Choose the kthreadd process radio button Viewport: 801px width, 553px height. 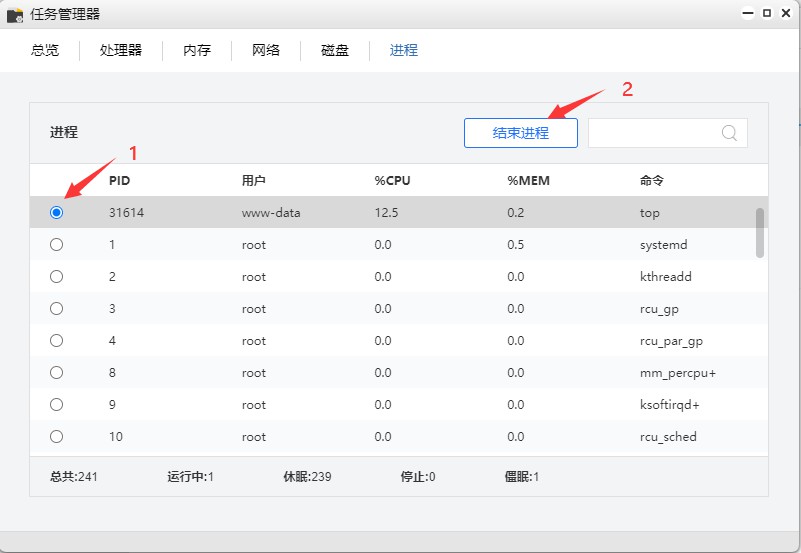click(x=56, y=277)
